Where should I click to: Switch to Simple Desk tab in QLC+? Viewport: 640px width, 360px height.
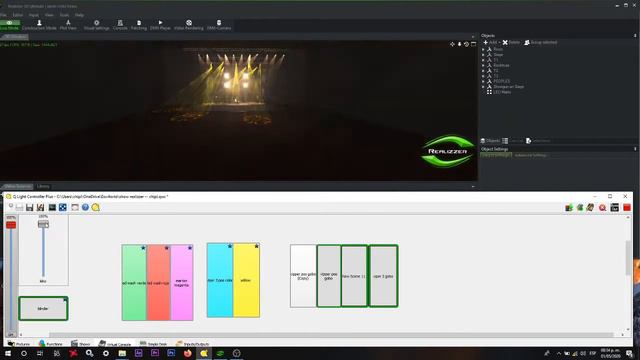click(x=153, y=344)
